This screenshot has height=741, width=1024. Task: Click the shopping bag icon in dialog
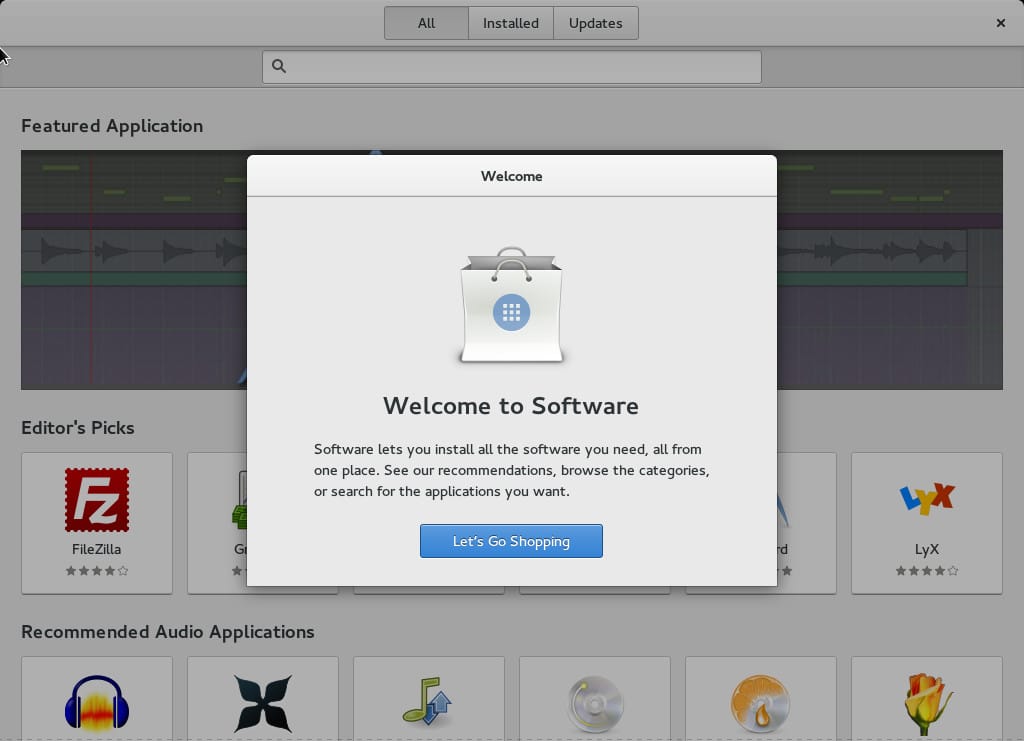[511, 304]
